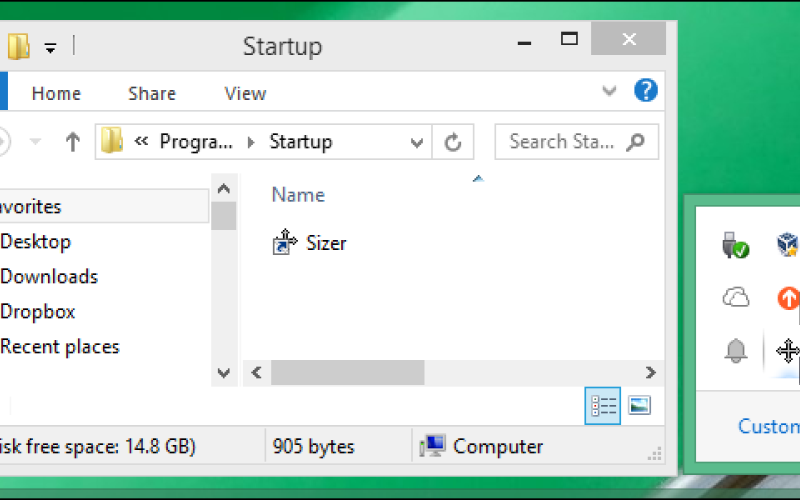Switch to Large icons view layout
This screenshot has width=800, height=500.
tap(639, 405)
